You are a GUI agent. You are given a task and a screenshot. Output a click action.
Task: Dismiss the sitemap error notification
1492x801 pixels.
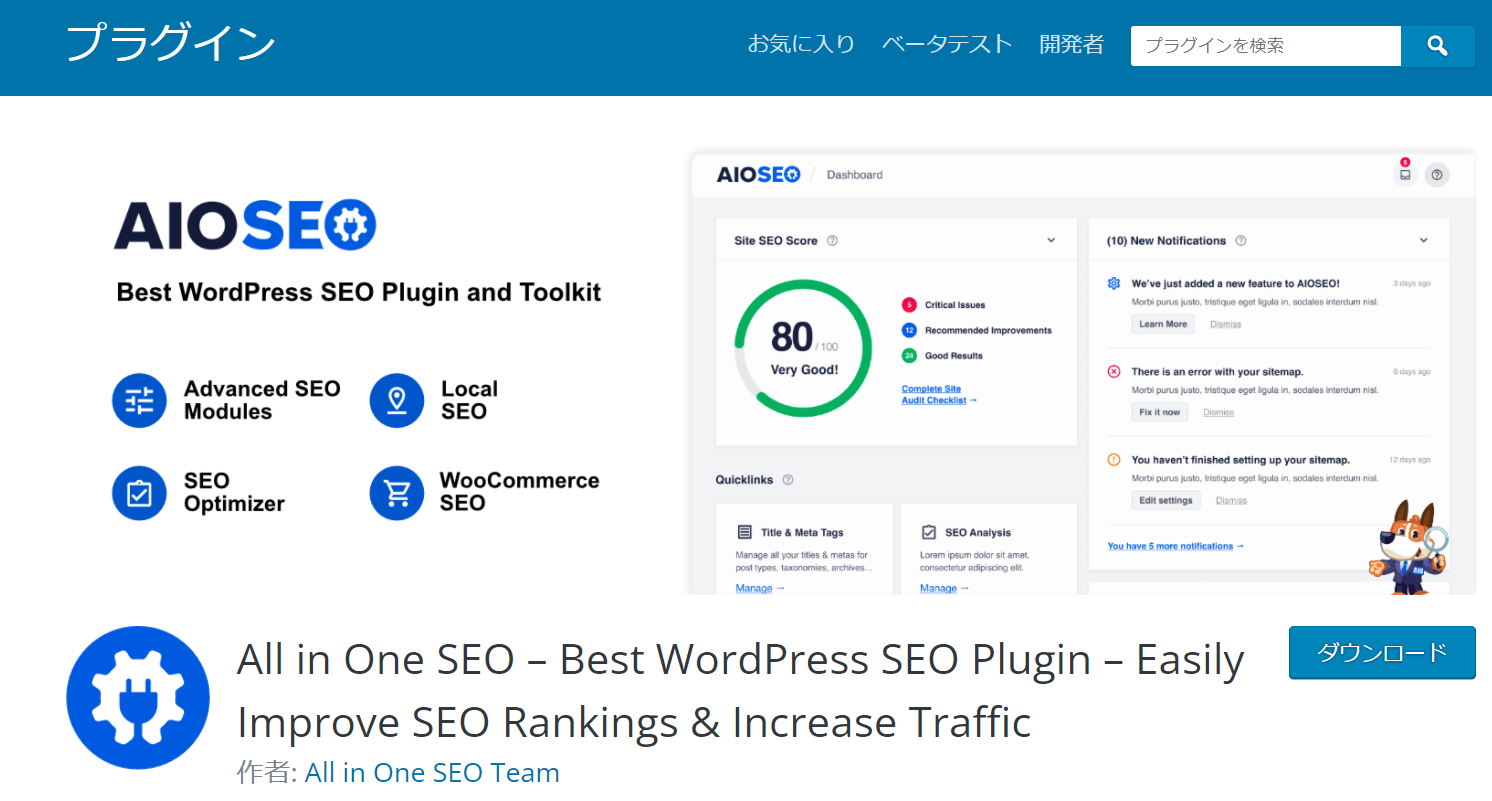pos(1218,412)
